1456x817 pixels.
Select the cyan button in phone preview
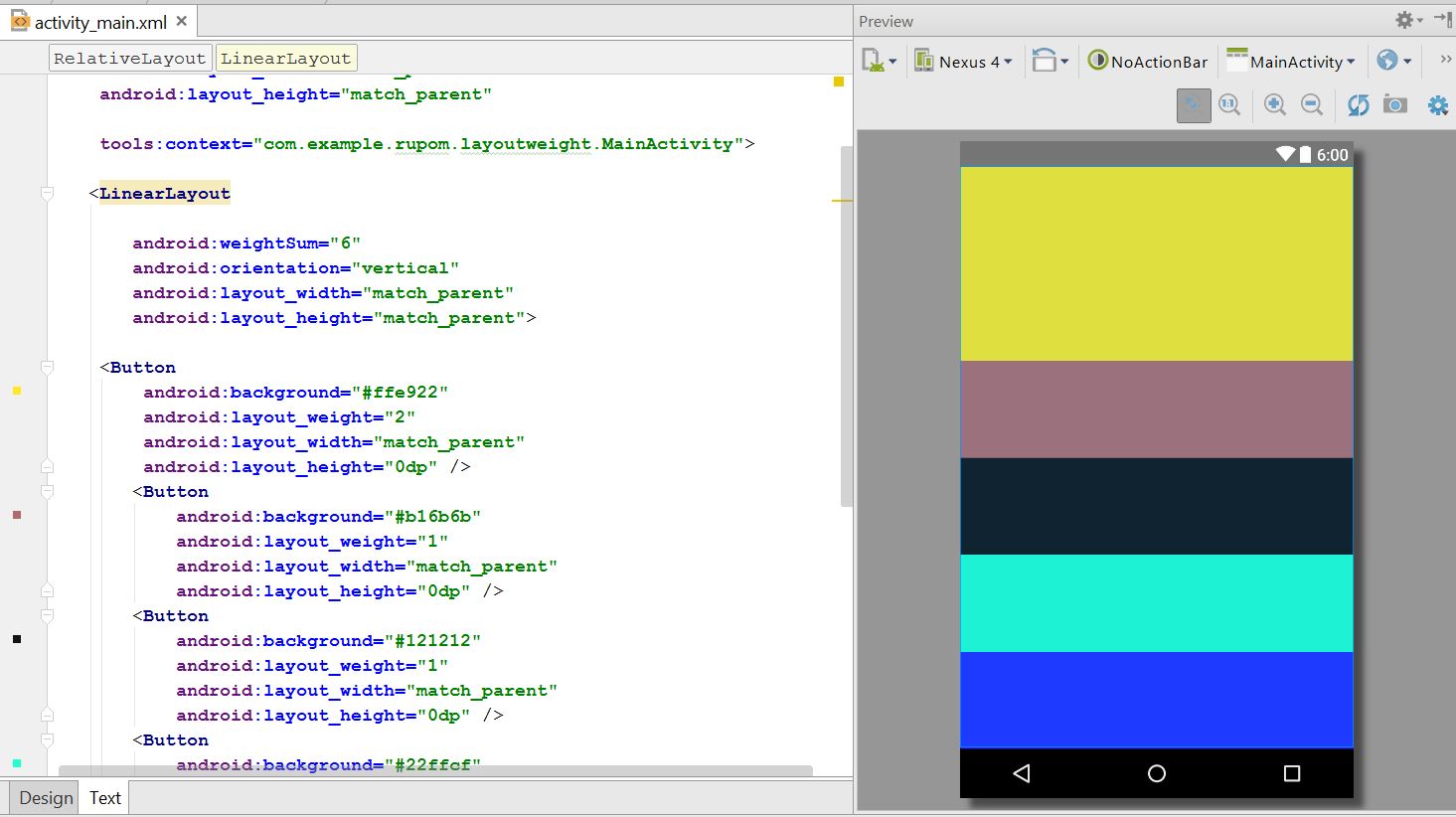(x=1157, y=603)
